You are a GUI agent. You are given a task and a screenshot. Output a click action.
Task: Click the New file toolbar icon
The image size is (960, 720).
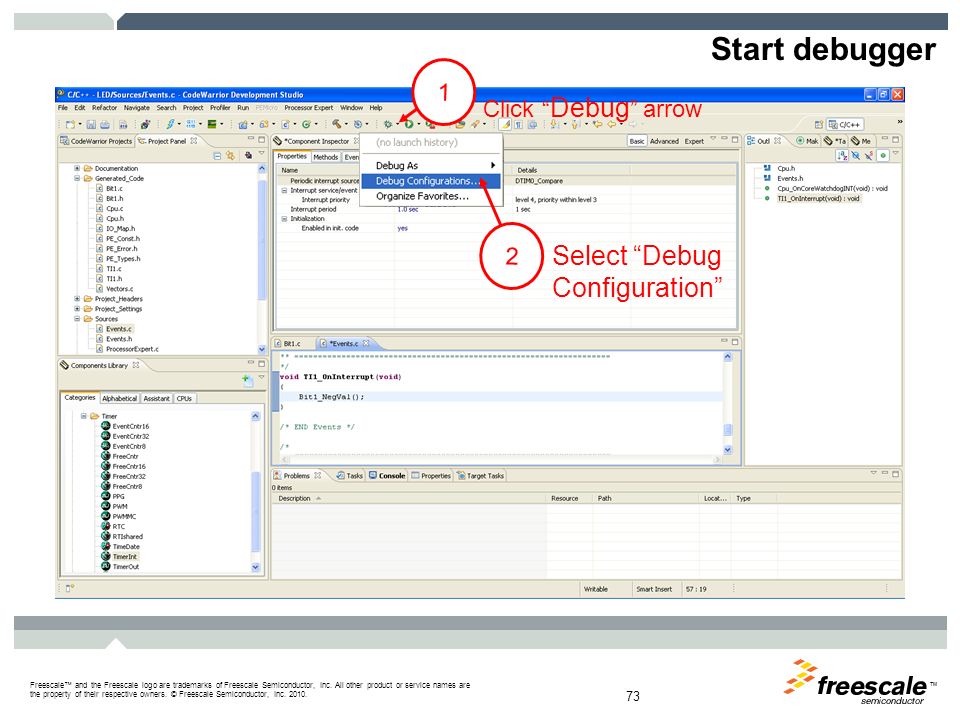tap(69, 124)
